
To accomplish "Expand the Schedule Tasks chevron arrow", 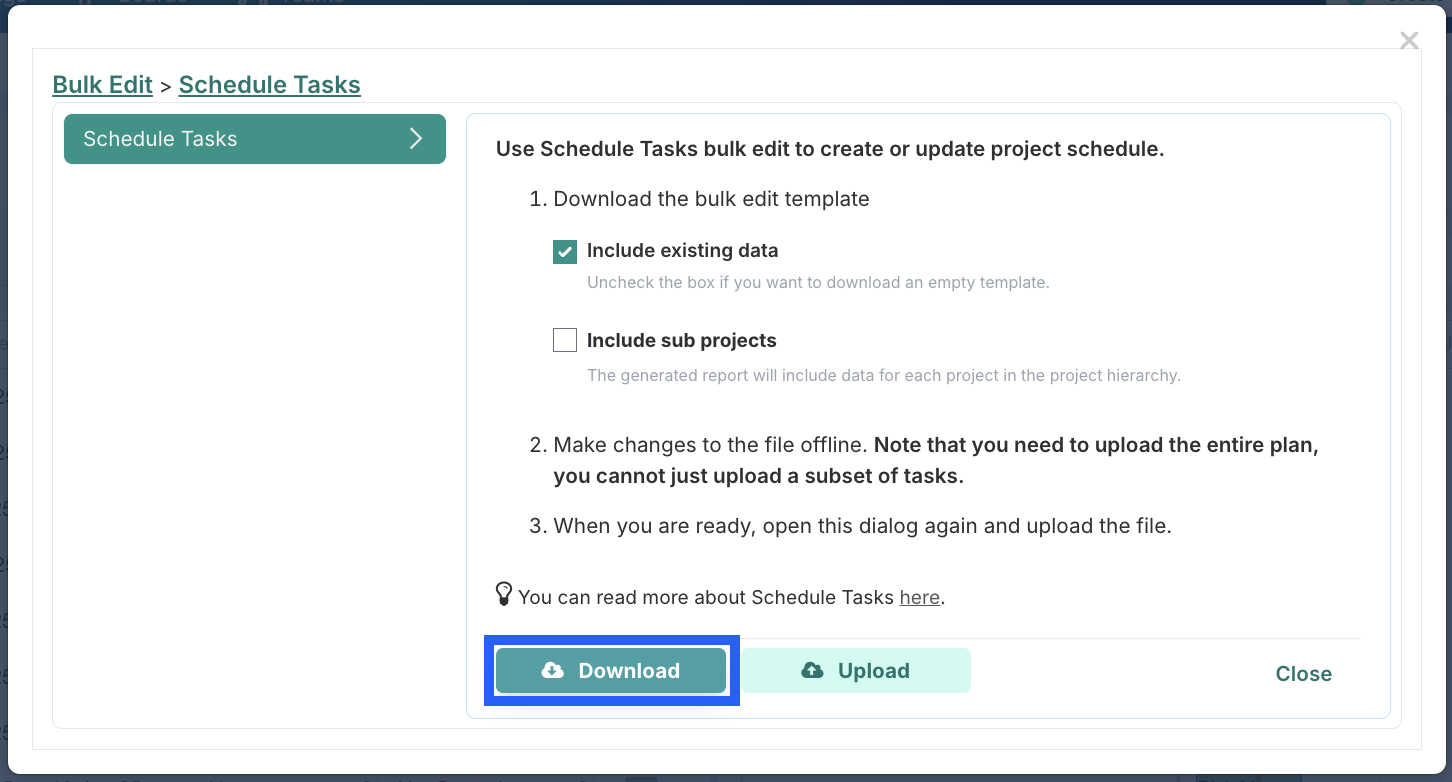I will click(417, 139).
